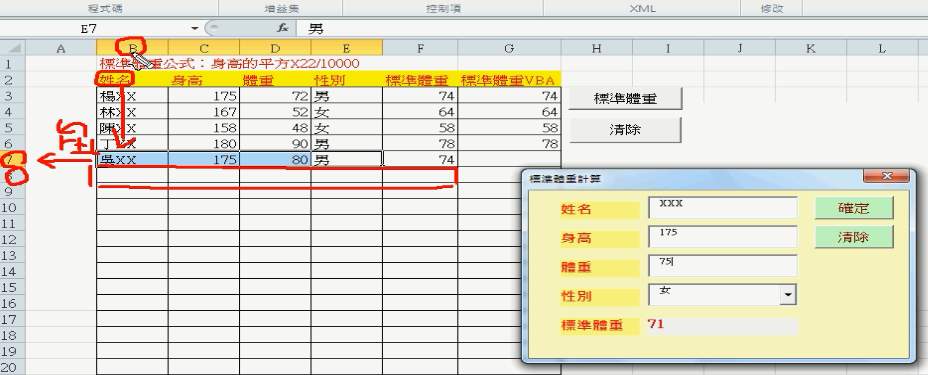This screenshot has height=375, width=928.
Task: Open the 性別 combo box dropdown arrow
Action: (x=788, y=295)
